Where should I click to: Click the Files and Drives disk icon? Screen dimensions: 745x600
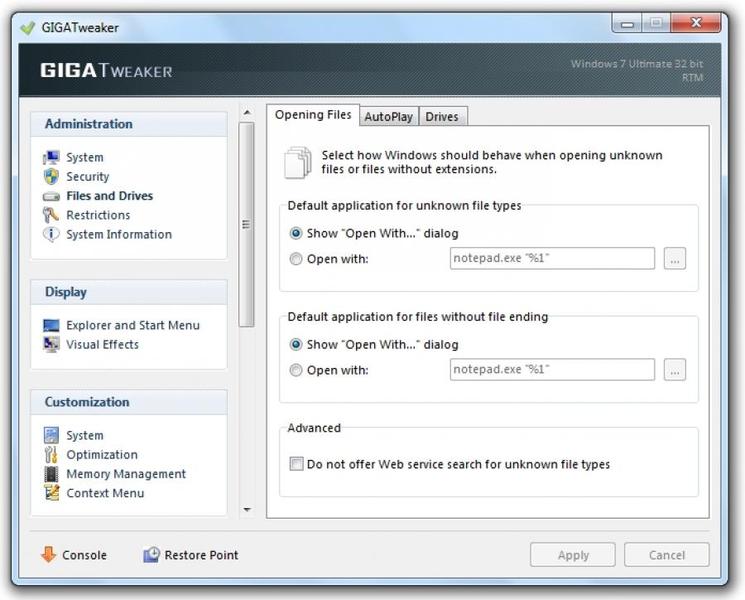coord(51,196)
